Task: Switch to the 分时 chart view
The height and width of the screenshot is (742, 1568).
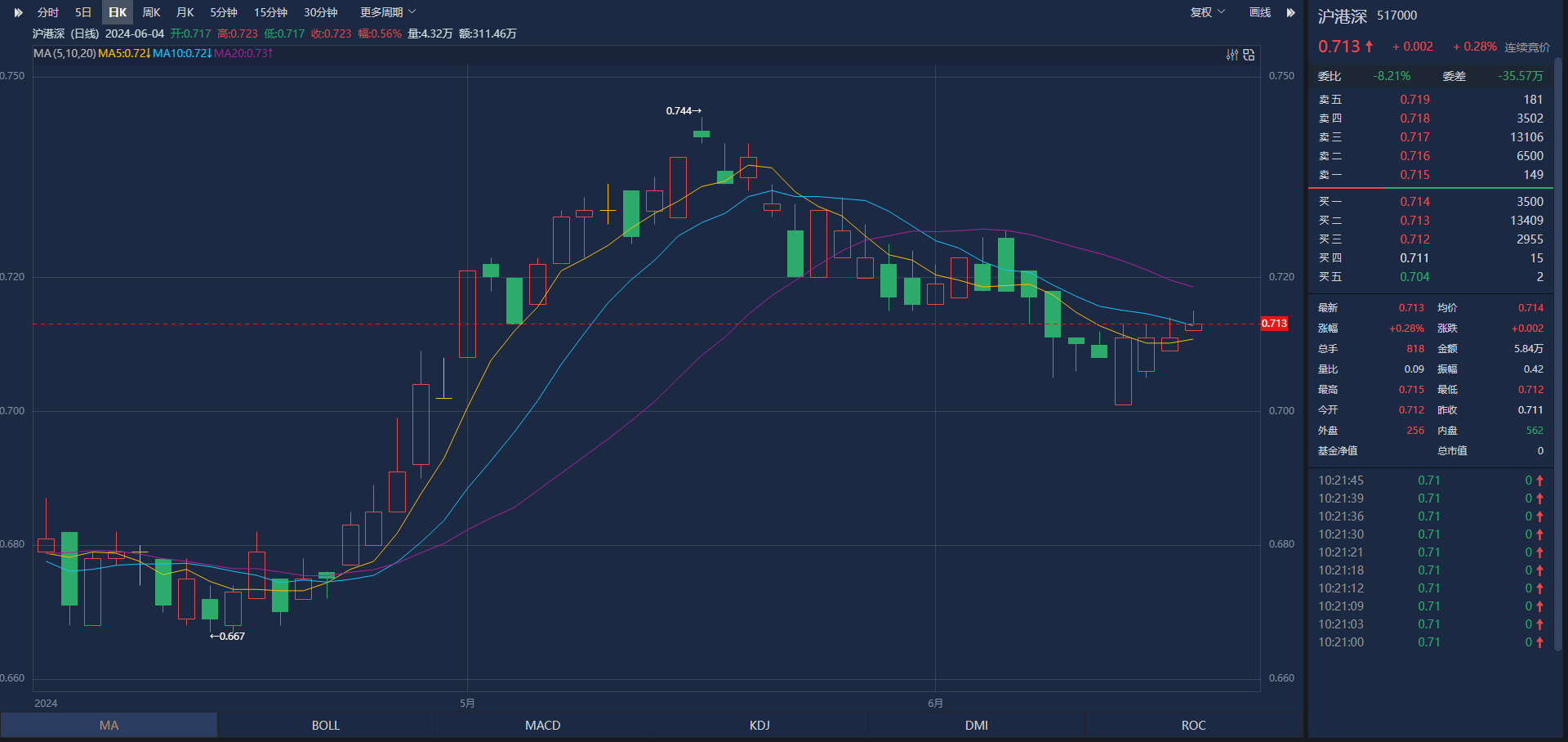Action: coord(48,12)
